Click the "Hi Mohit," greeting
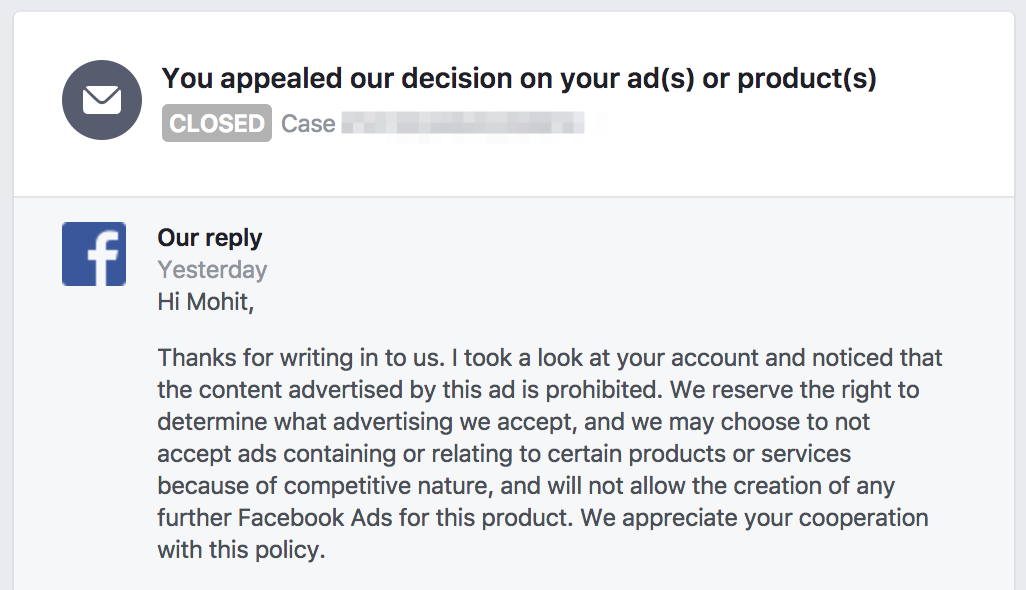Image resolution: width=1026 pixels, height=590 pixels. 206,301
